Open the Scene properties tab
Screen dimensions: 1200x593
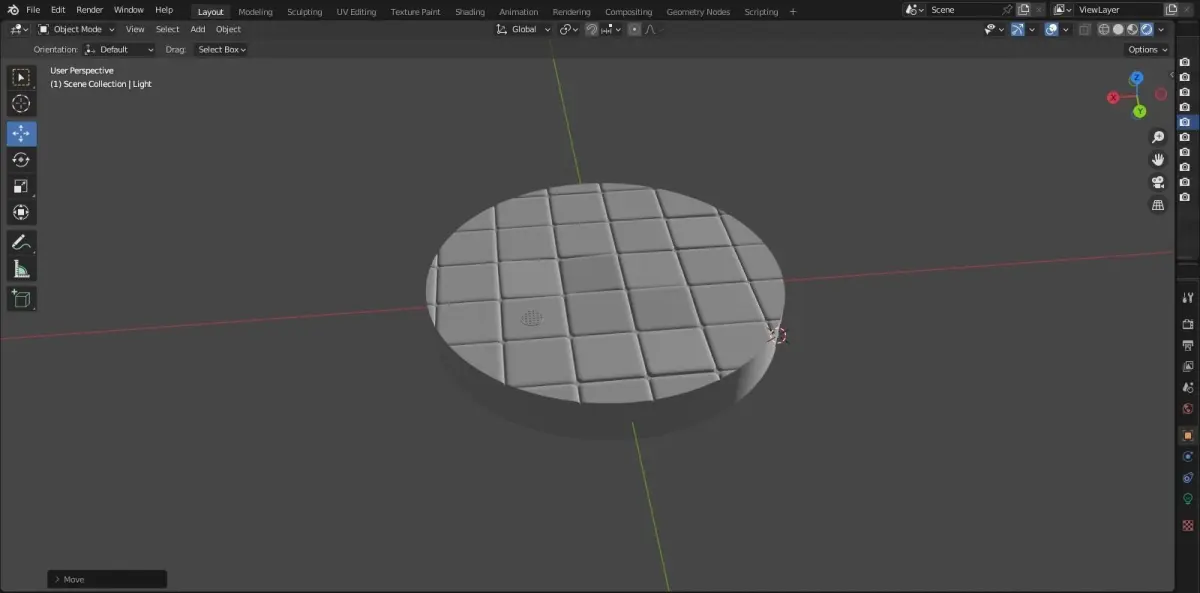coord(1188,387)
